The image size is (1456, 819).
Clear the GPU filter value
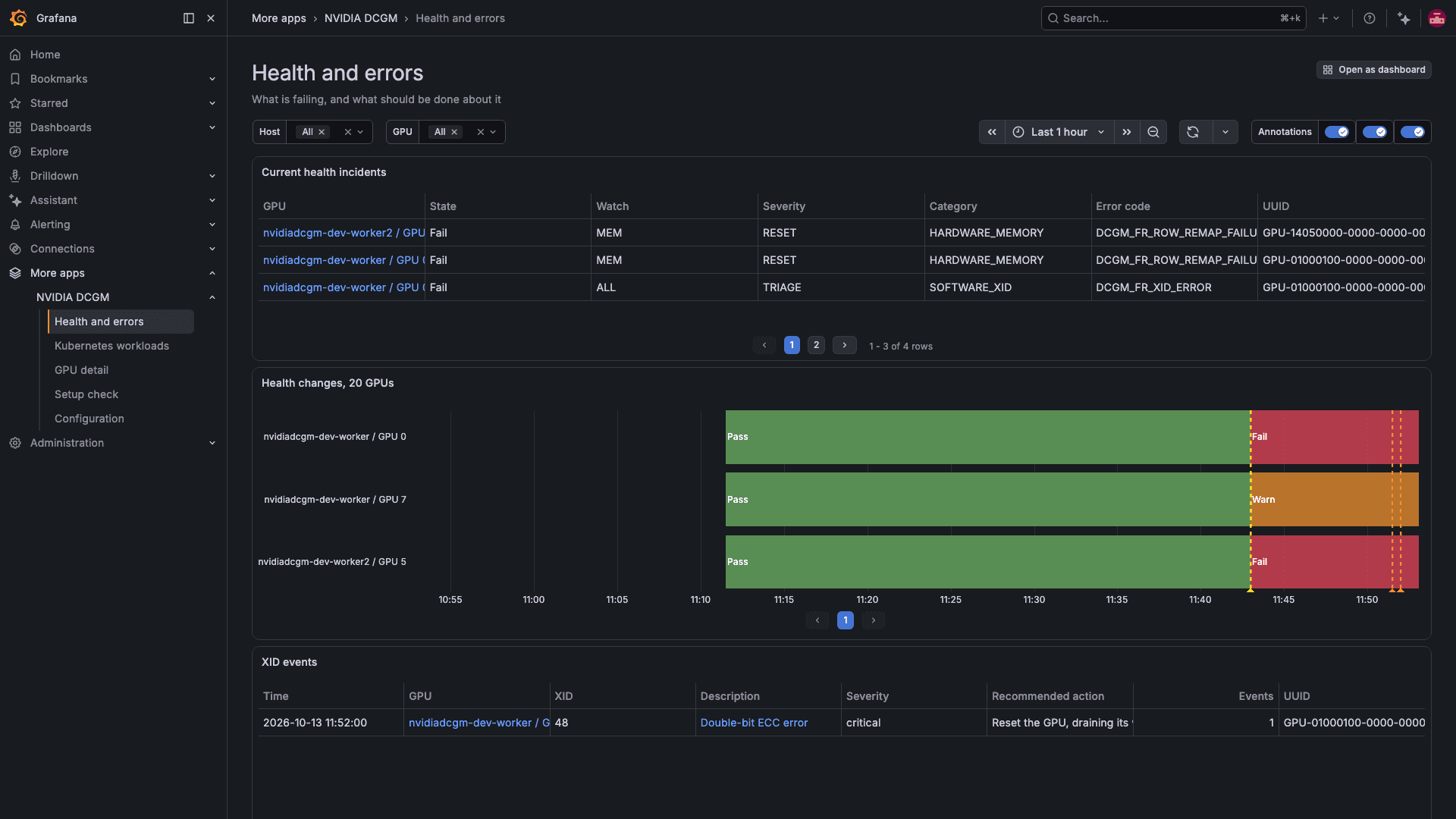click(x=481, y=132)
